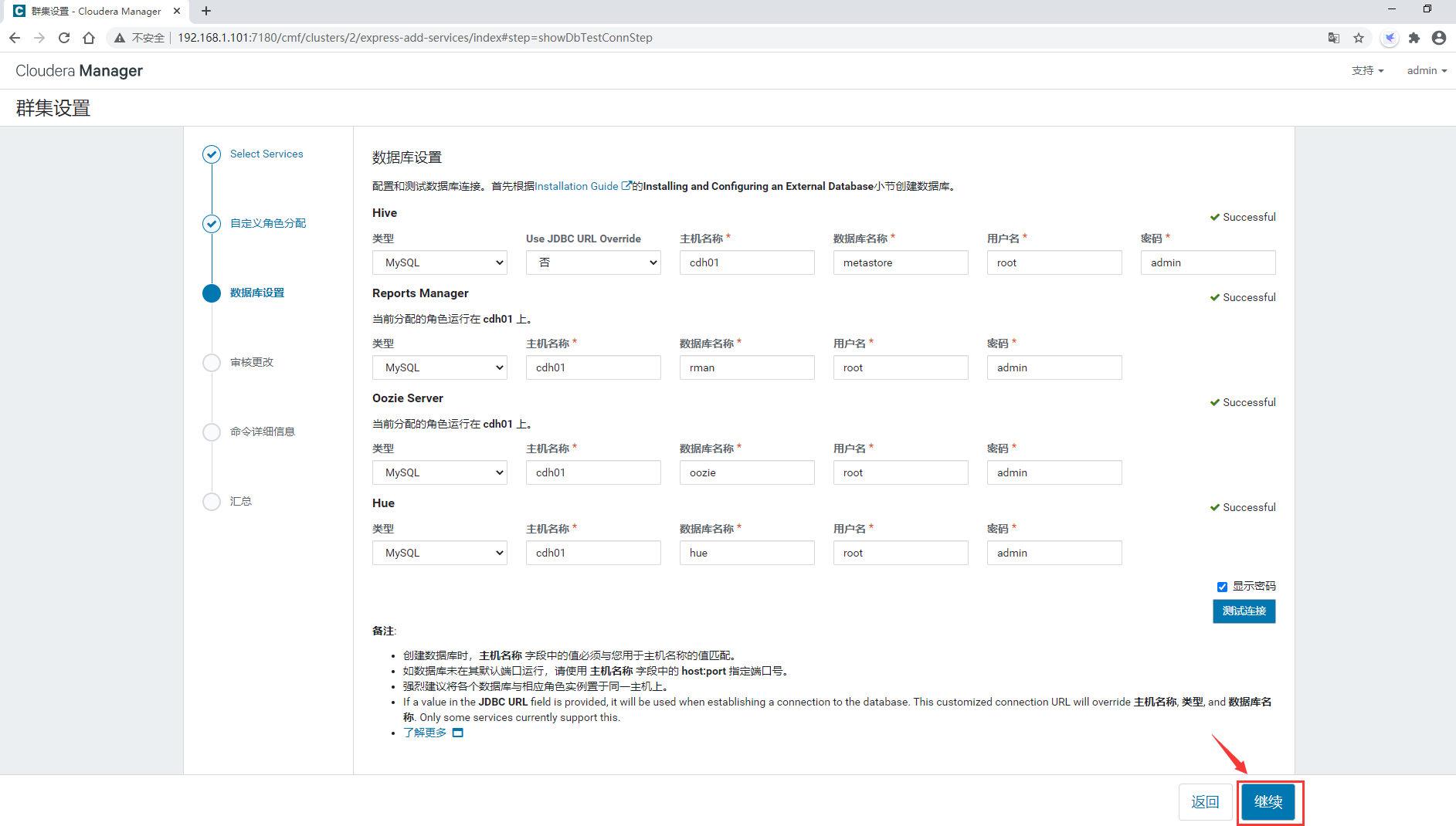Screen dimensions: 1456x826
Task: Open a new browser tab
Action: coord(206,11)
